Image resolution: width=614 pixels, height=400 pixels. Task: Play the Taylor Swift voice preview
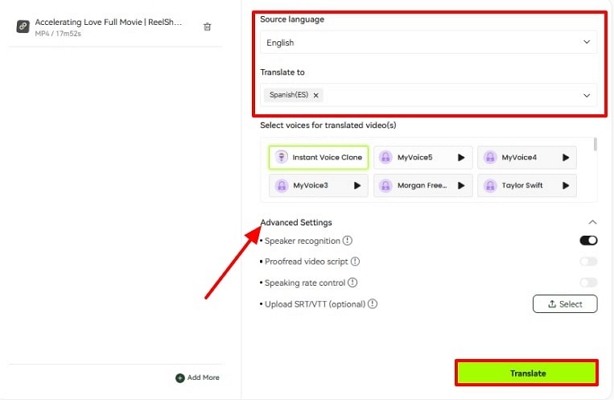[565, 185]
